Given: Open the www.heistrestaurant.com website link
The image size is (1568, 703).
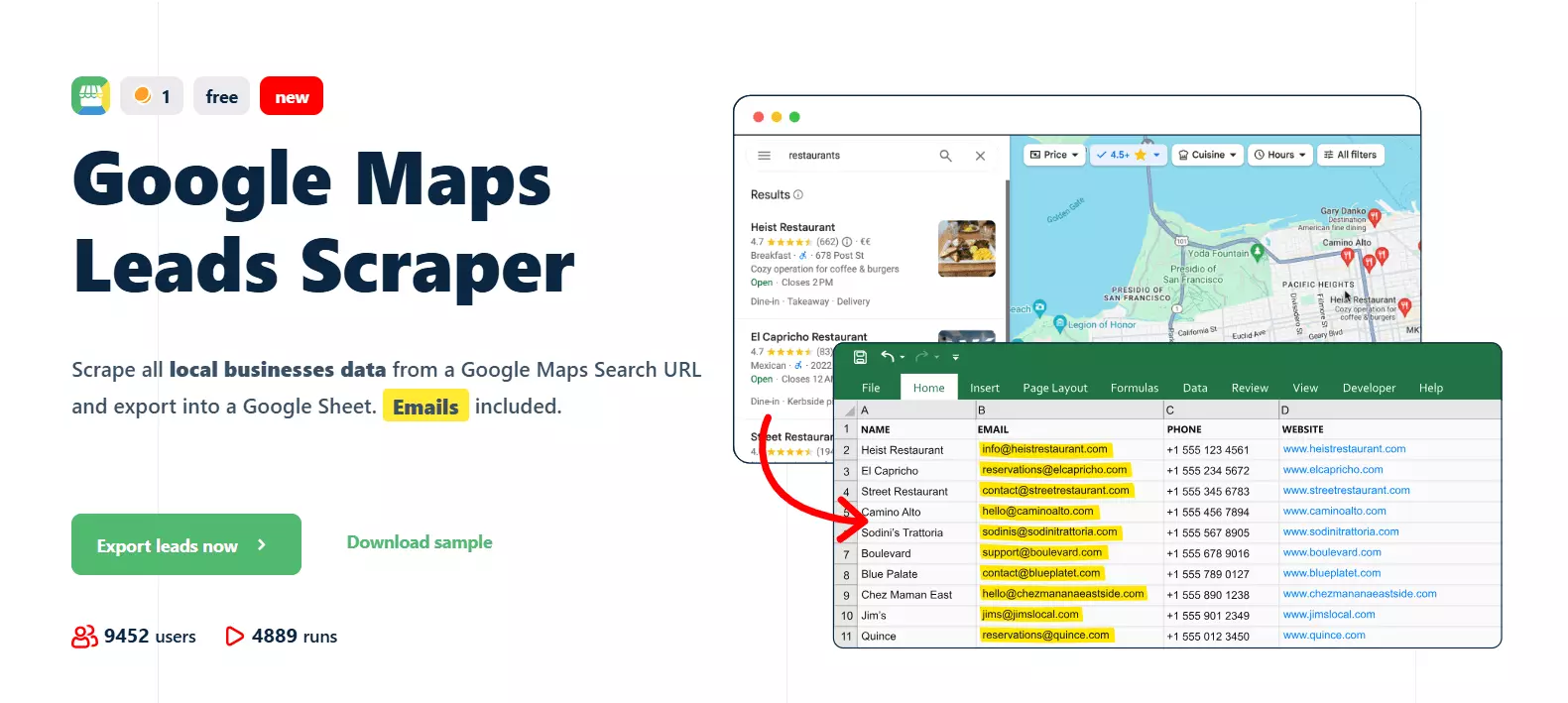Looking at the screenshot, I should [x=1344, y=449].
